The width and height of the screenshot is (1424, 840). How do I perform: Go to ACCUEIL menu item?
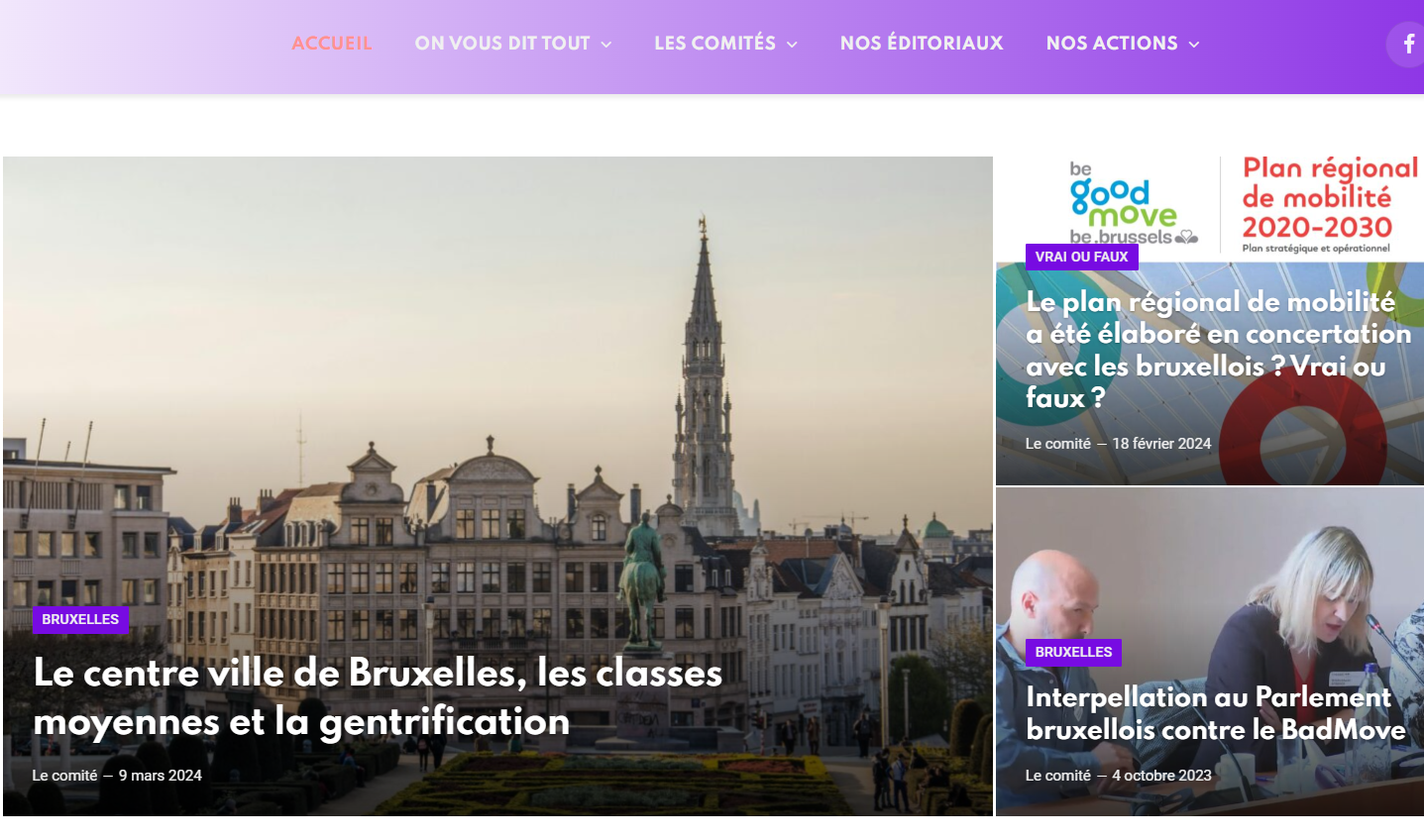tap(332, 44)
